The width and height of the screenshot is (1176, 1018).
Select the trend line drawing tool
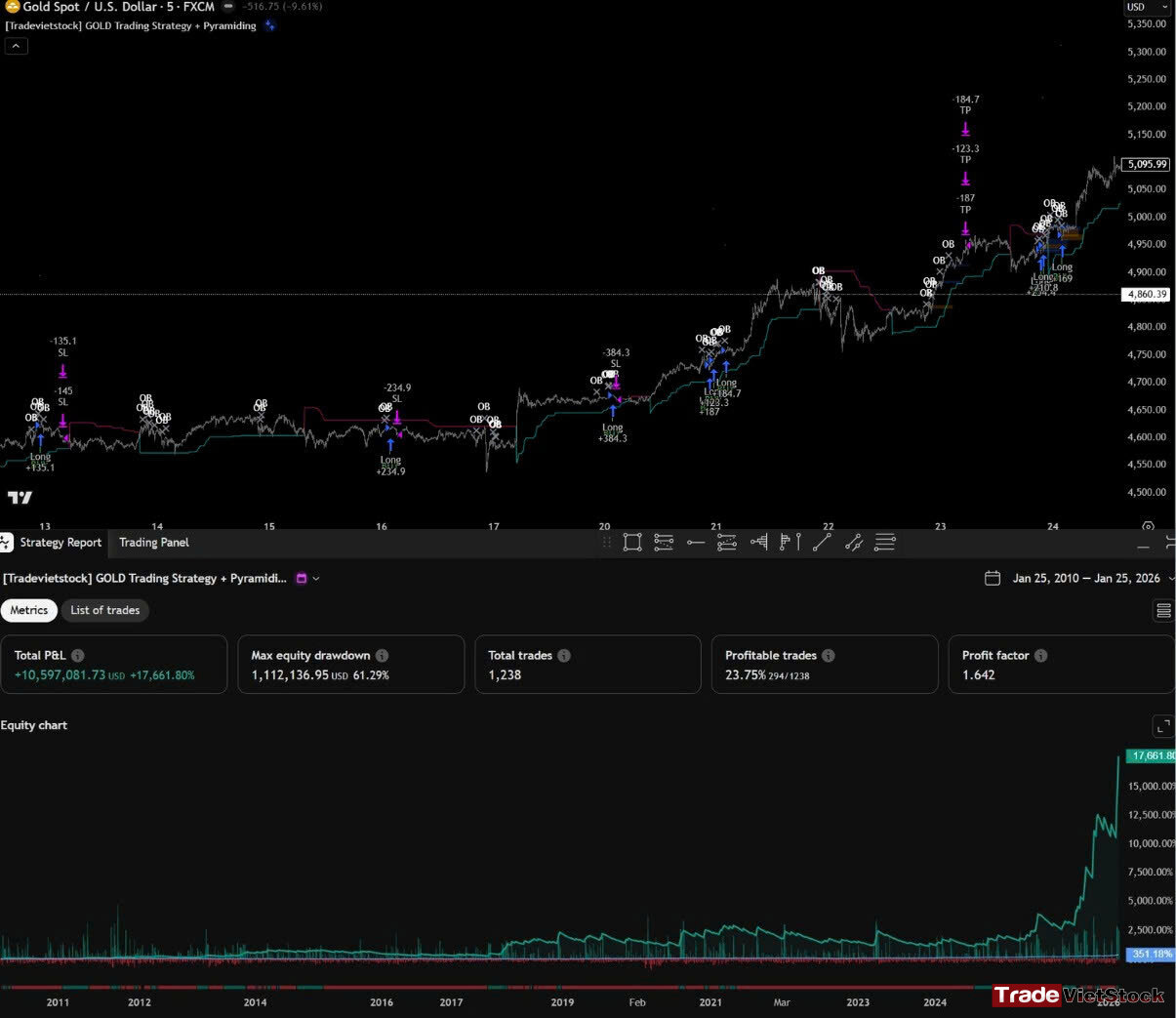[822, 543]
